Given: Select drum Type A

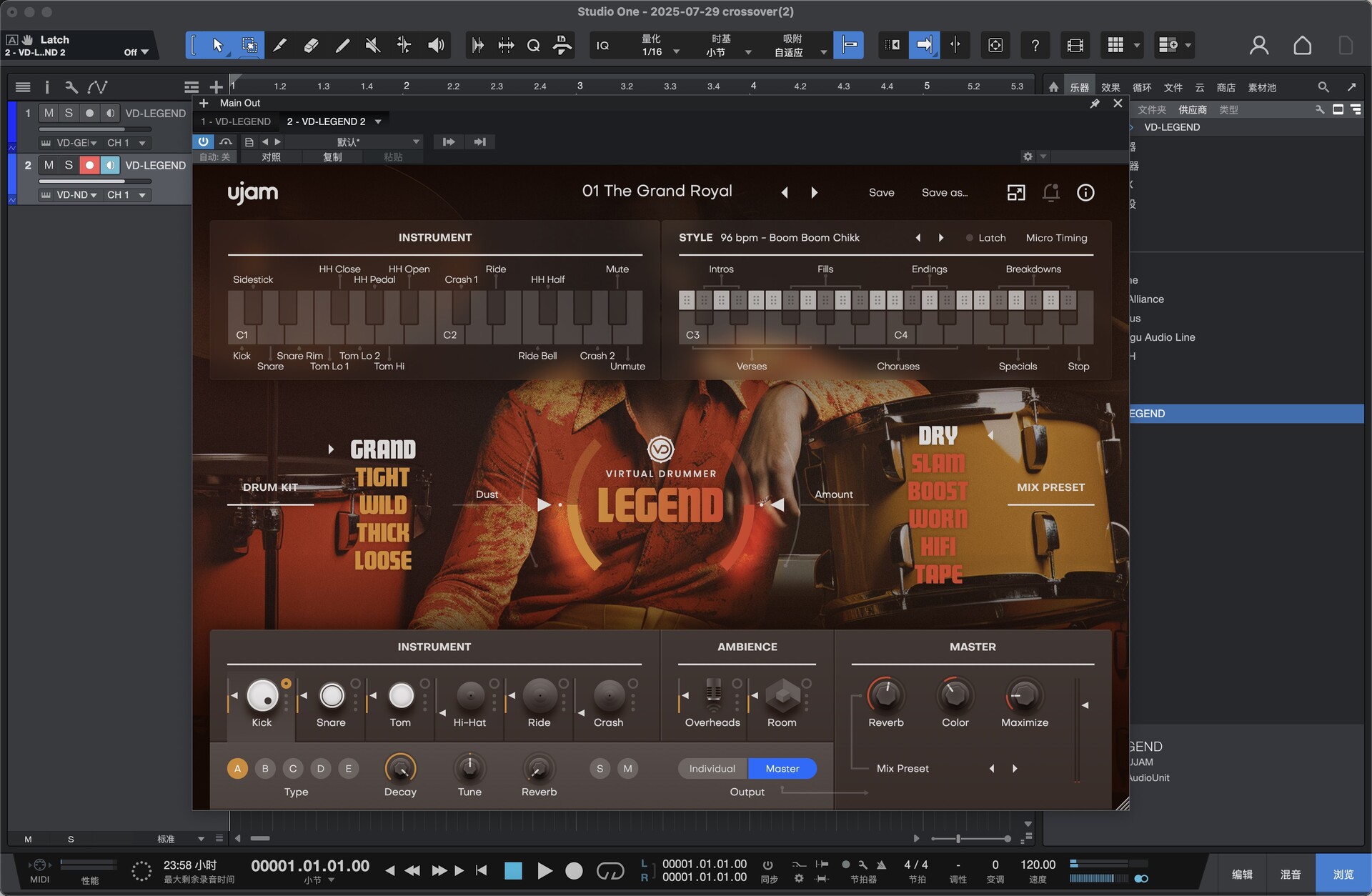Looking at the screenshot, I should click(237, 769).
